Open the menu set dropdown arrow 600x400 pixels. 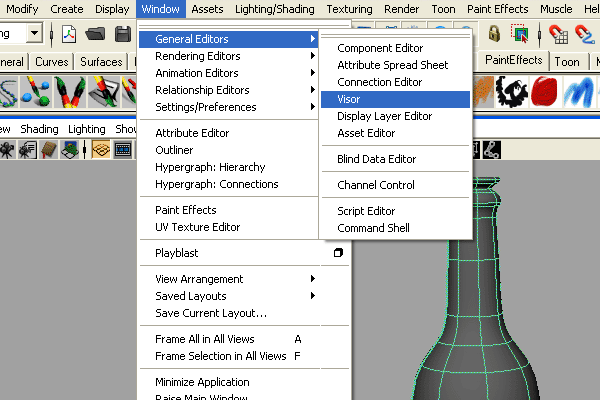pos(34,34)
